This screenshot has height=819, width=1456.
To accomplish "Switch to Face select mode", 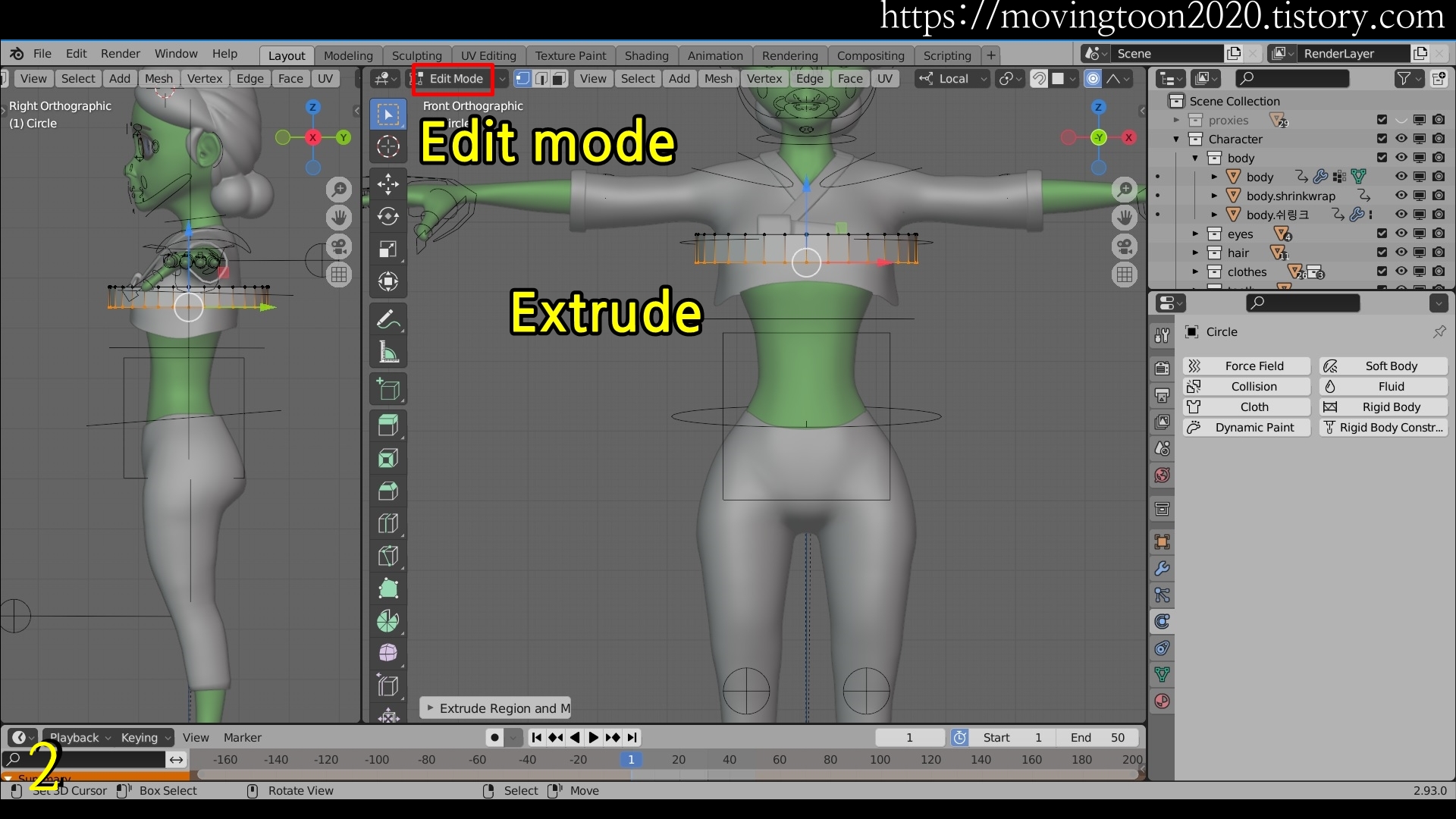I will coord(560,78).
